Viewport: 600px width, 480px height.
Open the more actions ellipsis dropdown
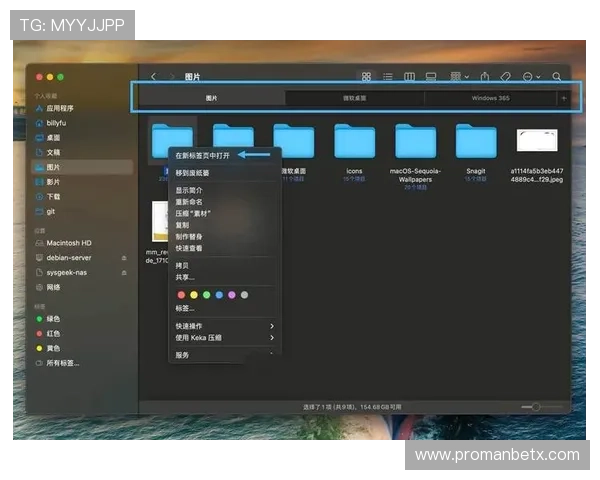point(531,76)
